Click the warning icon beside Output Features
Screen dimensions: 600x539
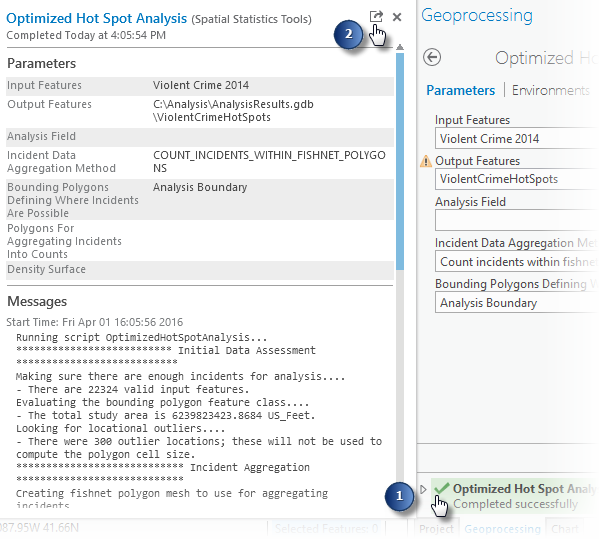pos(426,161)
